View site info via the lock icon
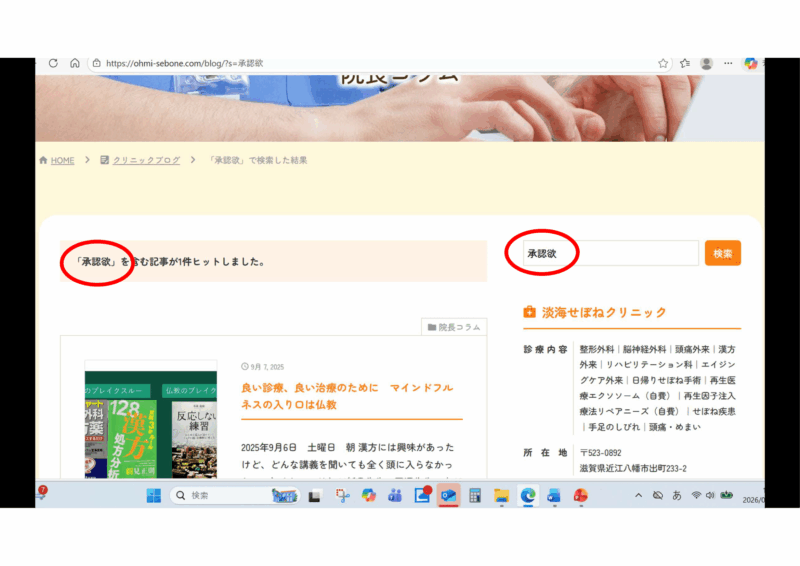 click(96, 63)
